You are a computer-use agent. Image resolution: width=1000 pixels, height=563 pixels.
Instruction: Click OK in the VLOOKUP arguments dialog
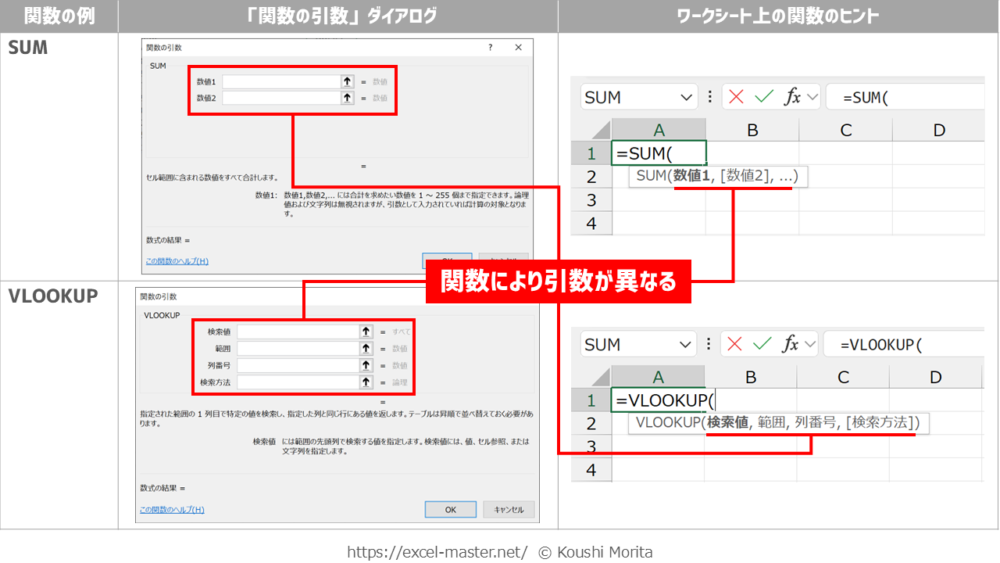pos(450,509)
